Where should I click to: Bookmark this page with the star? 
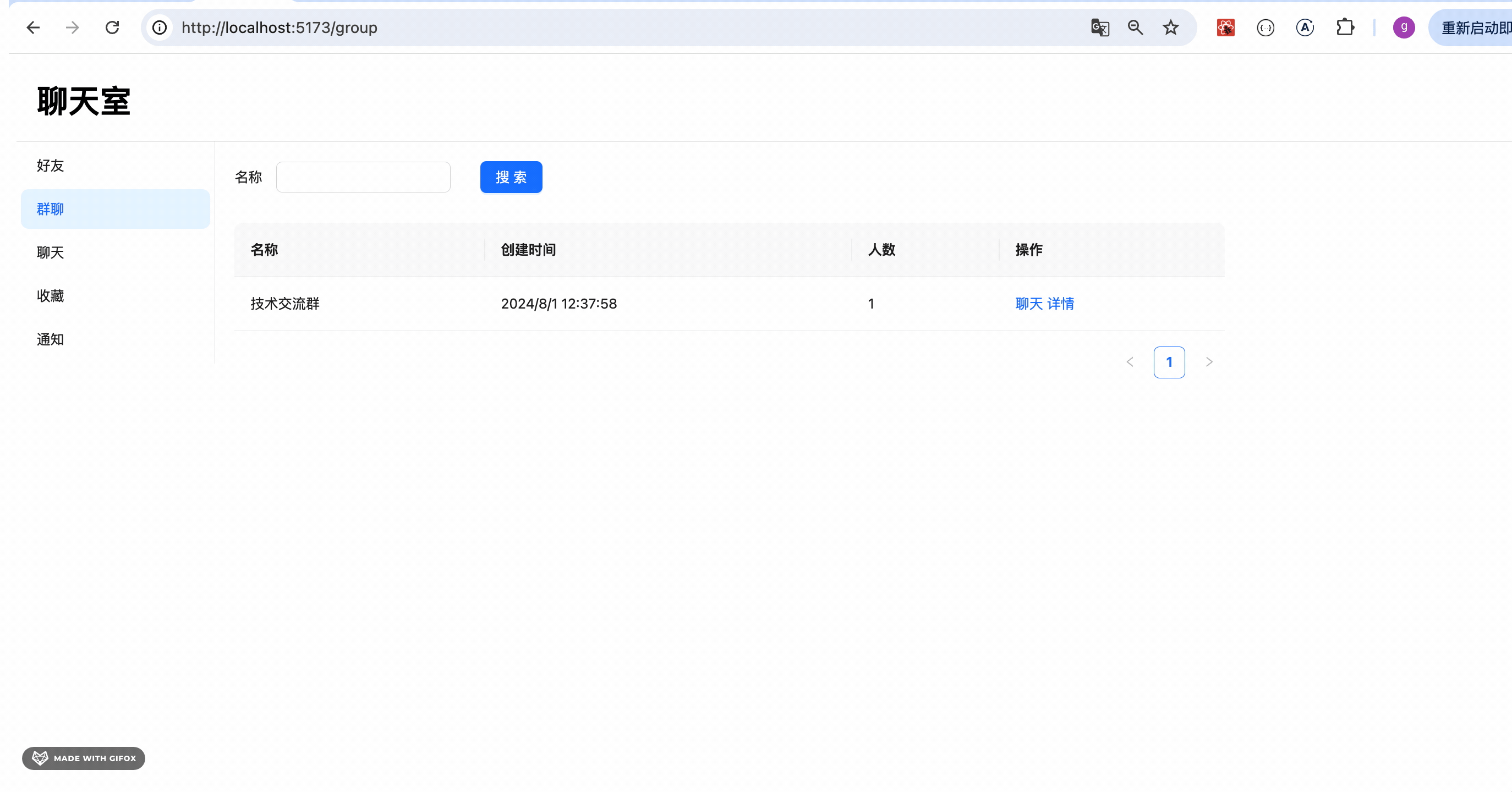tap(1170, 28)
